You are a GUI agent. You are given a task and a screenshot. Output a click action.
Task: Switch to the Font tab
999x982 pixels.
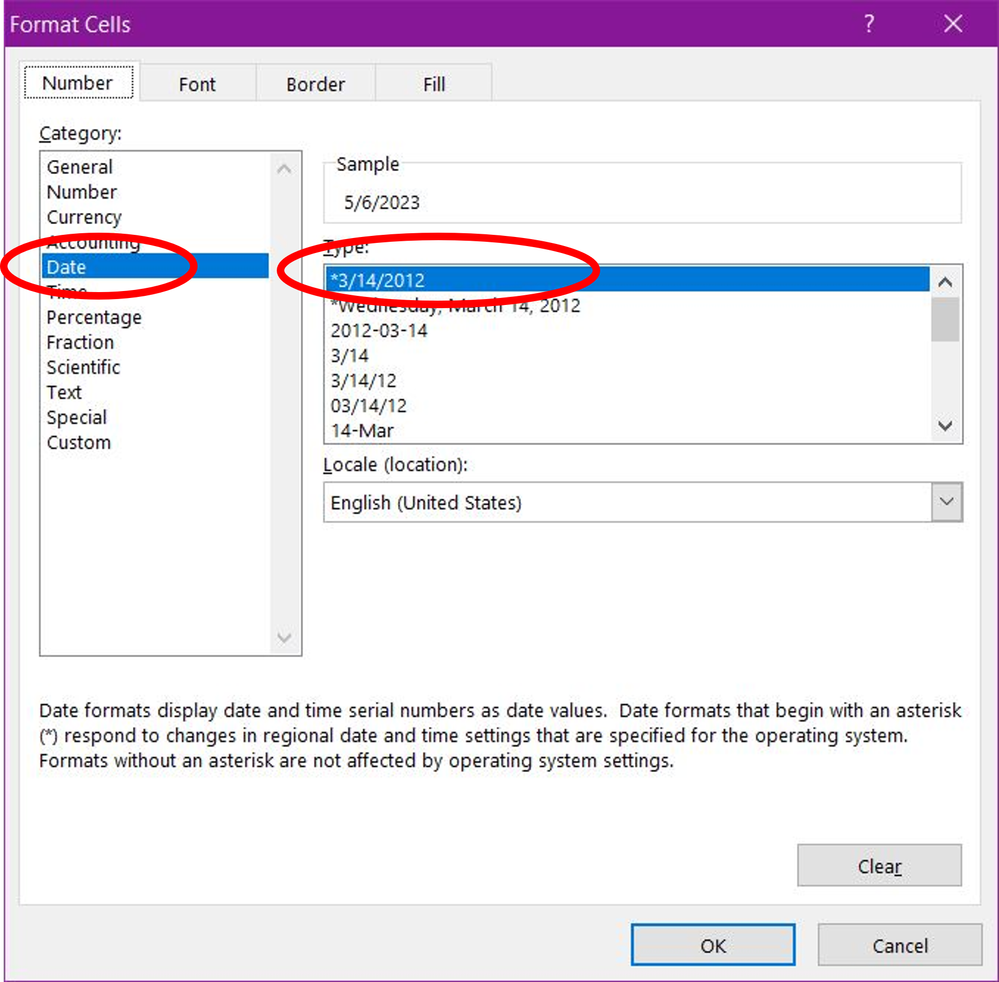click(x=198, y=84)
